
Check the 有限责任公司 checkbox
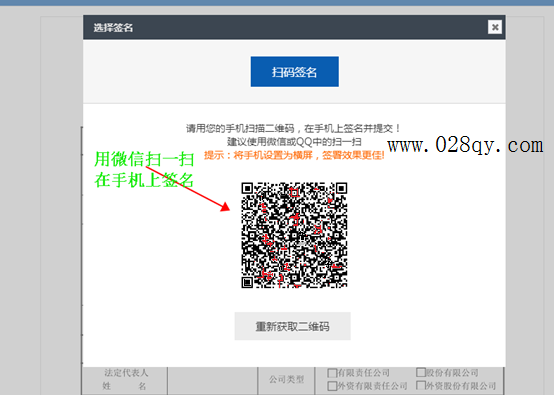(x=332, y=373)
